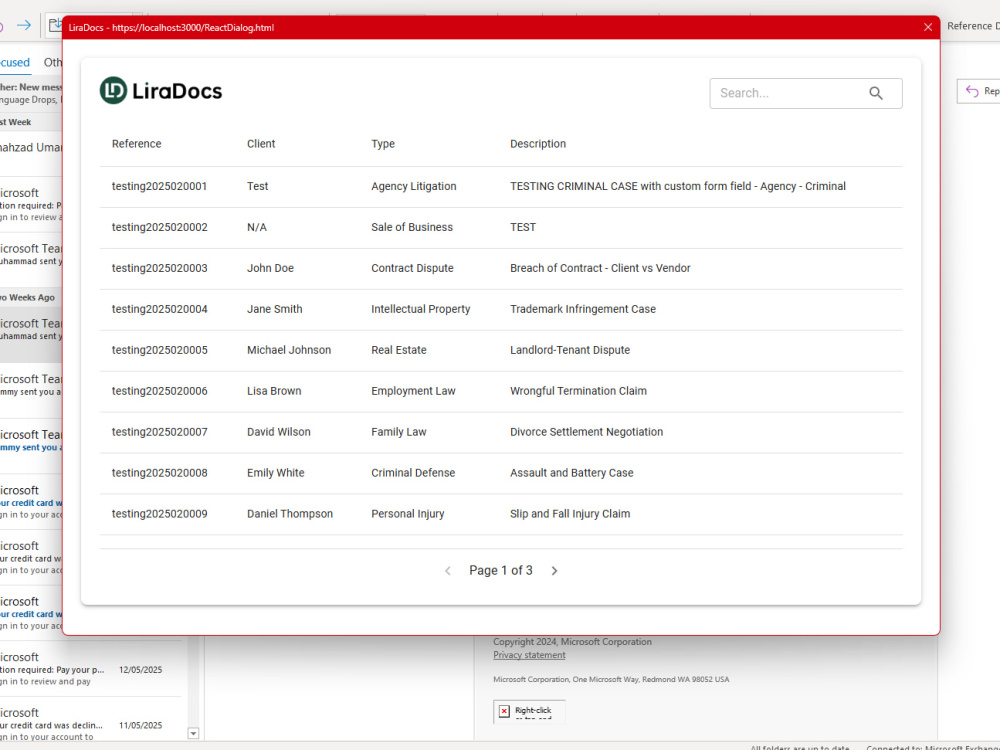Click the broken image placeholder in Outlook email

pyautogui.click(x=529, y=712)
